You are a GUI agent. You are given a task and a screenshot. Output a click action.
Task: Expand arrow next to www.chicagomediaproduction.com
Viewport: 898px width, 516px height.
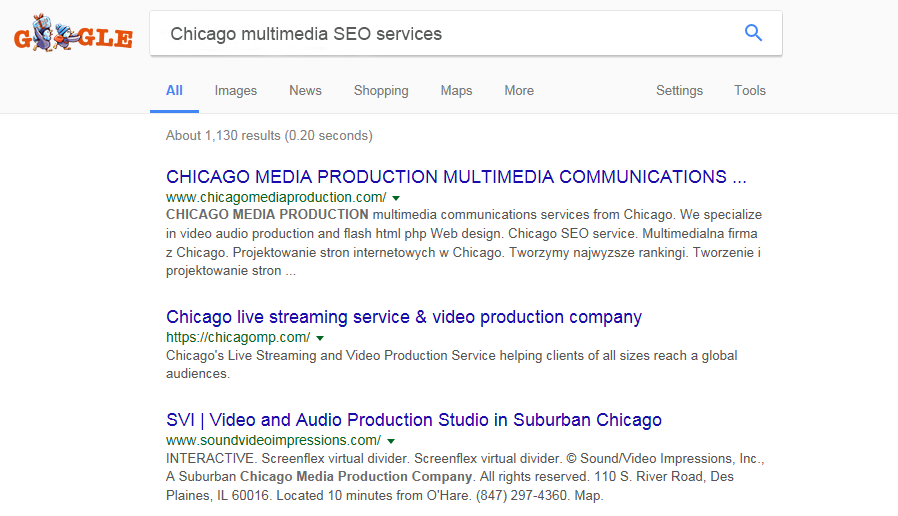396,198
